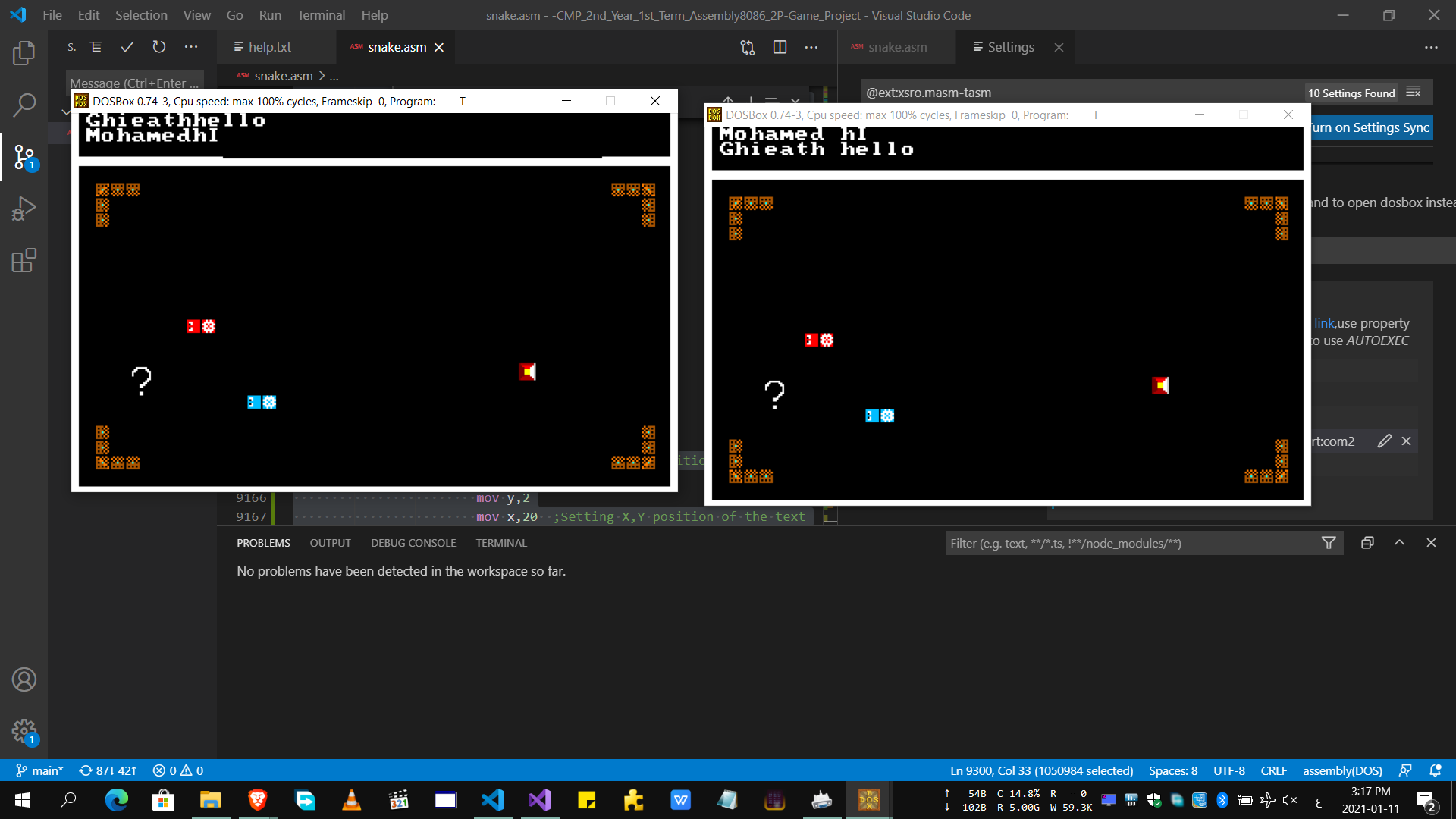This screenshot has height=819, width=1456.
Task: Toggle the feedback icon in status bar
Action: [1405, 770]
